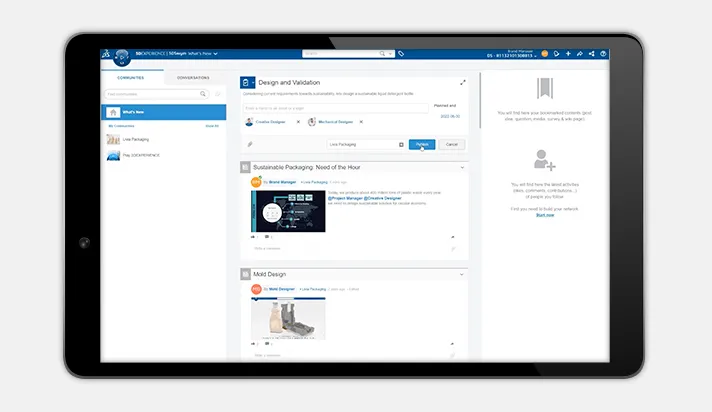712x412 pixels.
Task: Click the Mold Designer red avatar
Action: (256, 289)
